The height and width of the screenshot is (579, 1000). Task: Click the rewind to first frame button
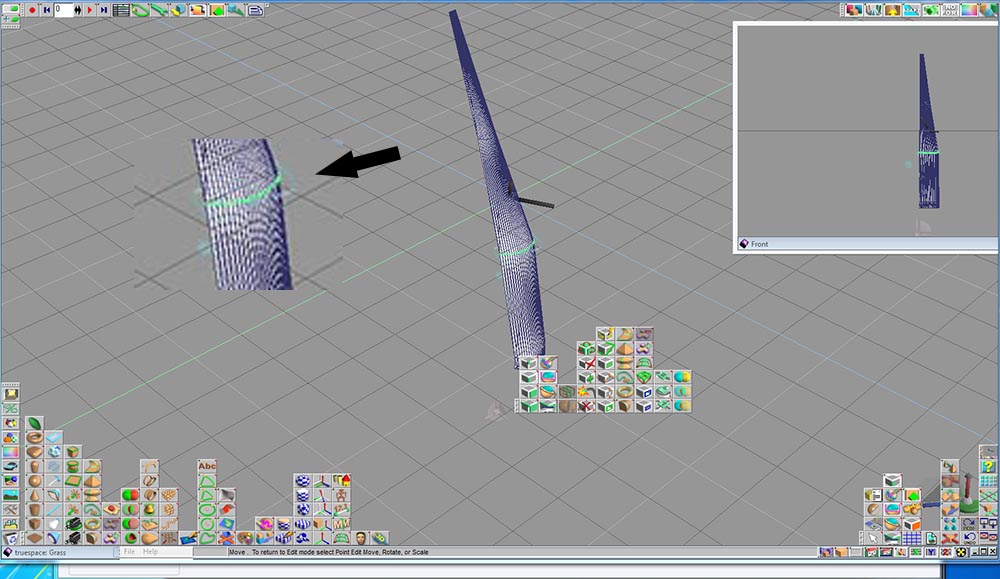tap(47, 10)
